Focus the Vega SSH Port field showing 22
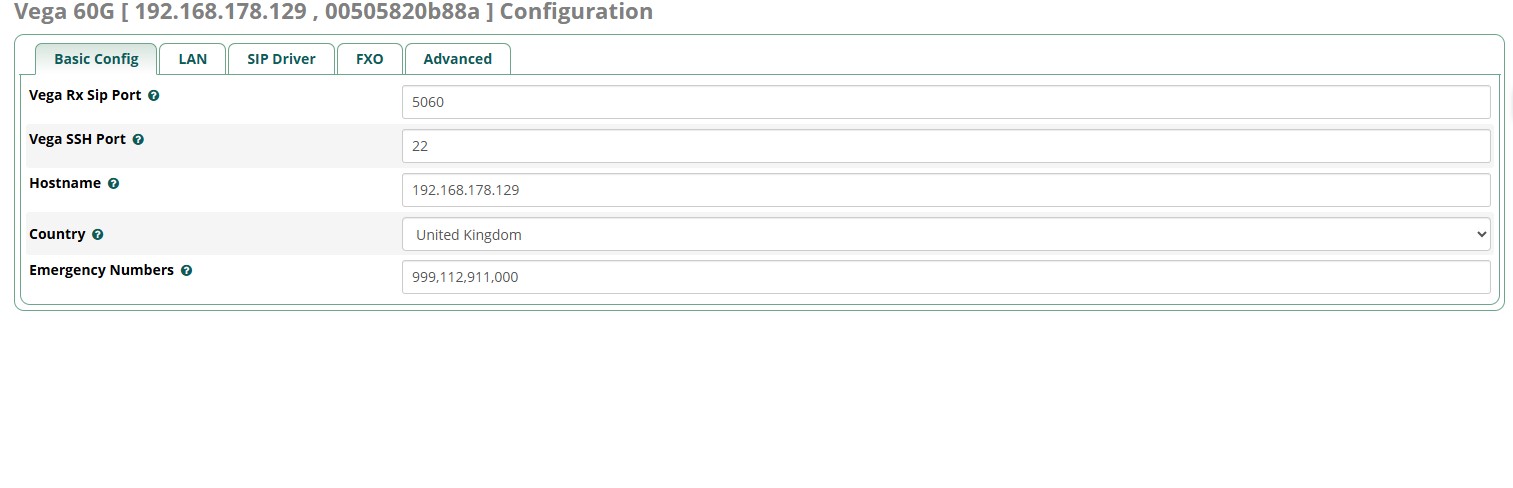1513x488 pixels. click(946, 146)
